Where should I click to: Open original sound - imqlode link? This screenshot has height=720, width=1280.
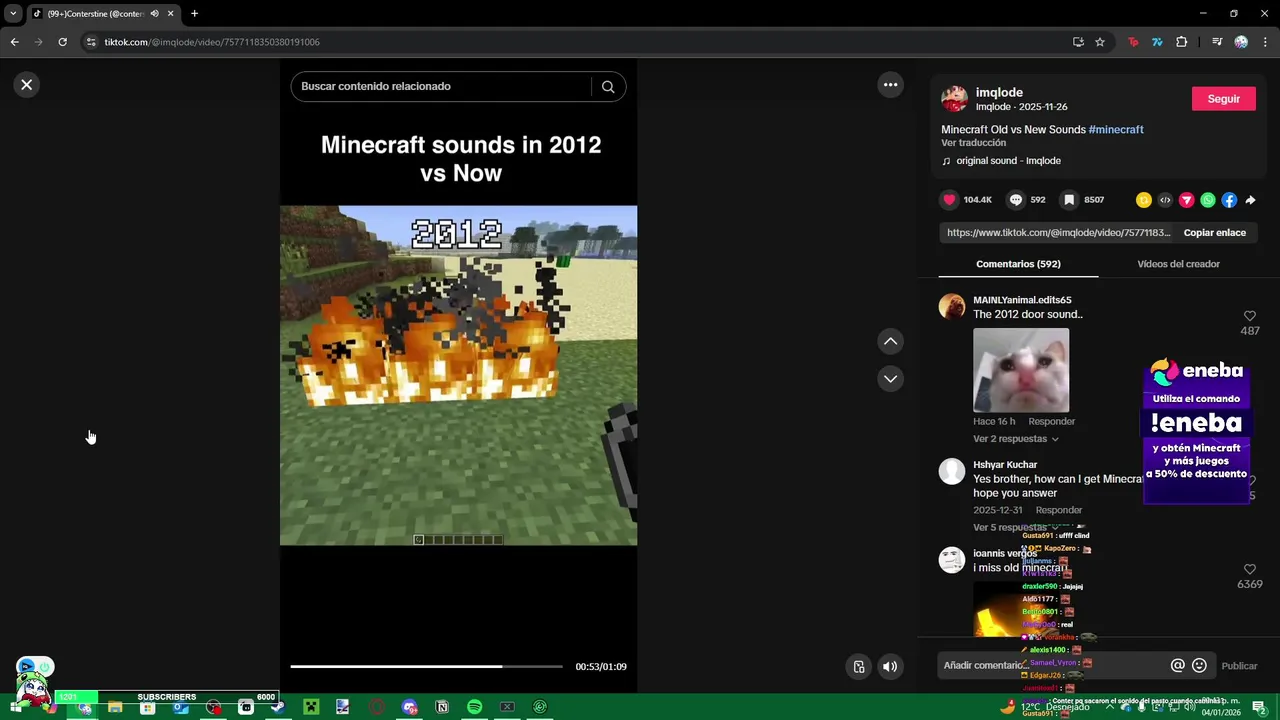point(1008,161)
